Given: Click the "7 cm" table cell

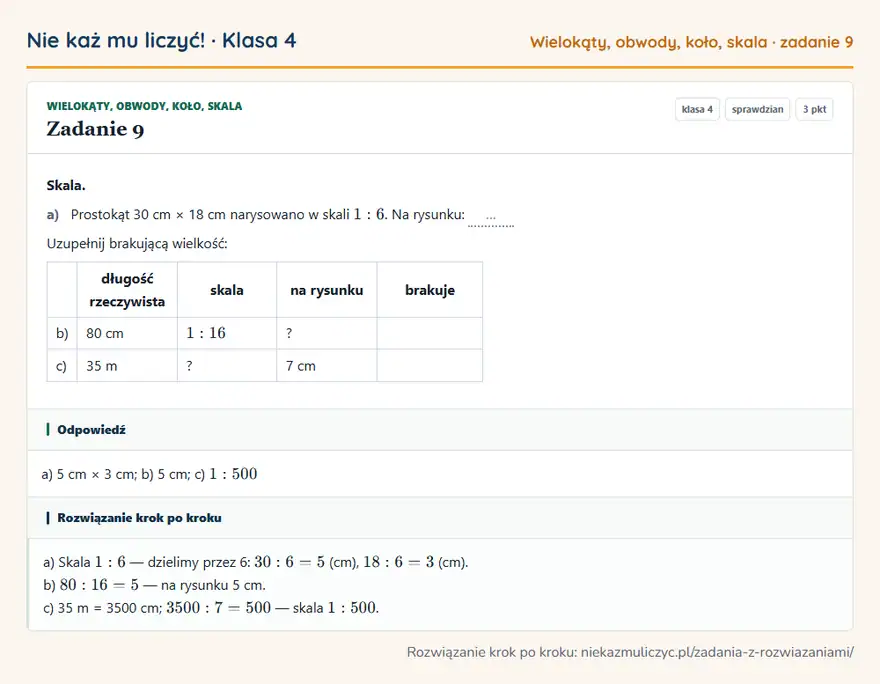Looking at the screenshot, I should click(327, 366).
